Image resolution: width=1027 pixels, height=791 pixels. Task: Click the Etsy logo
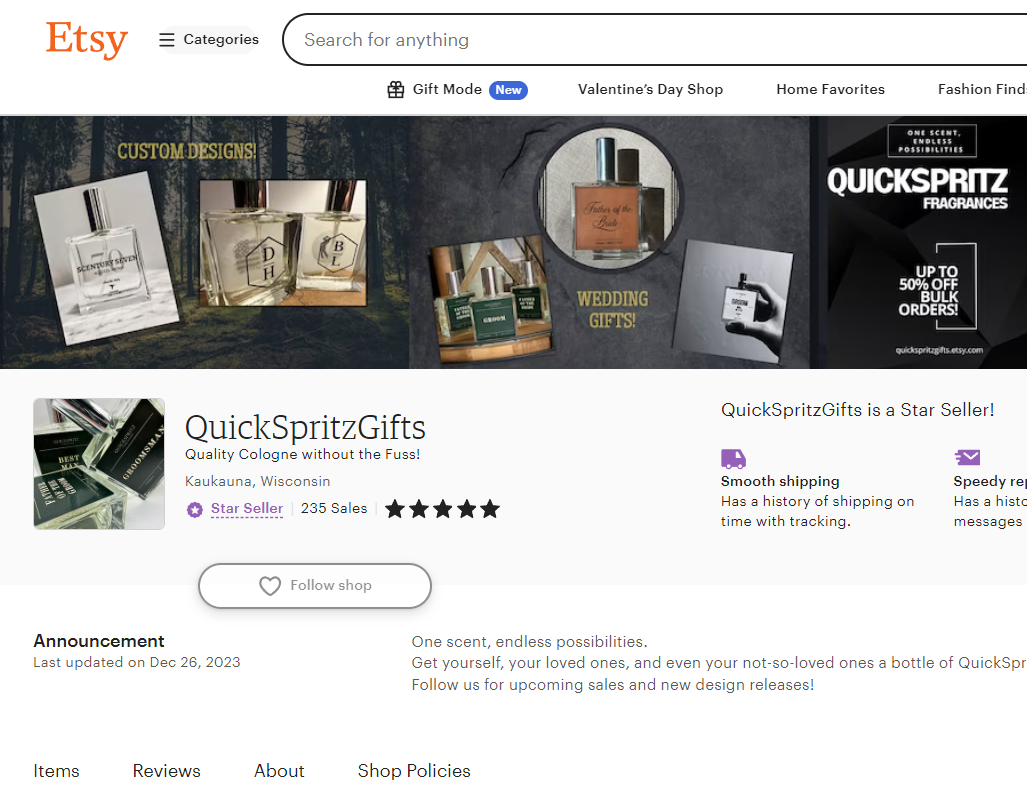(86, 39)
